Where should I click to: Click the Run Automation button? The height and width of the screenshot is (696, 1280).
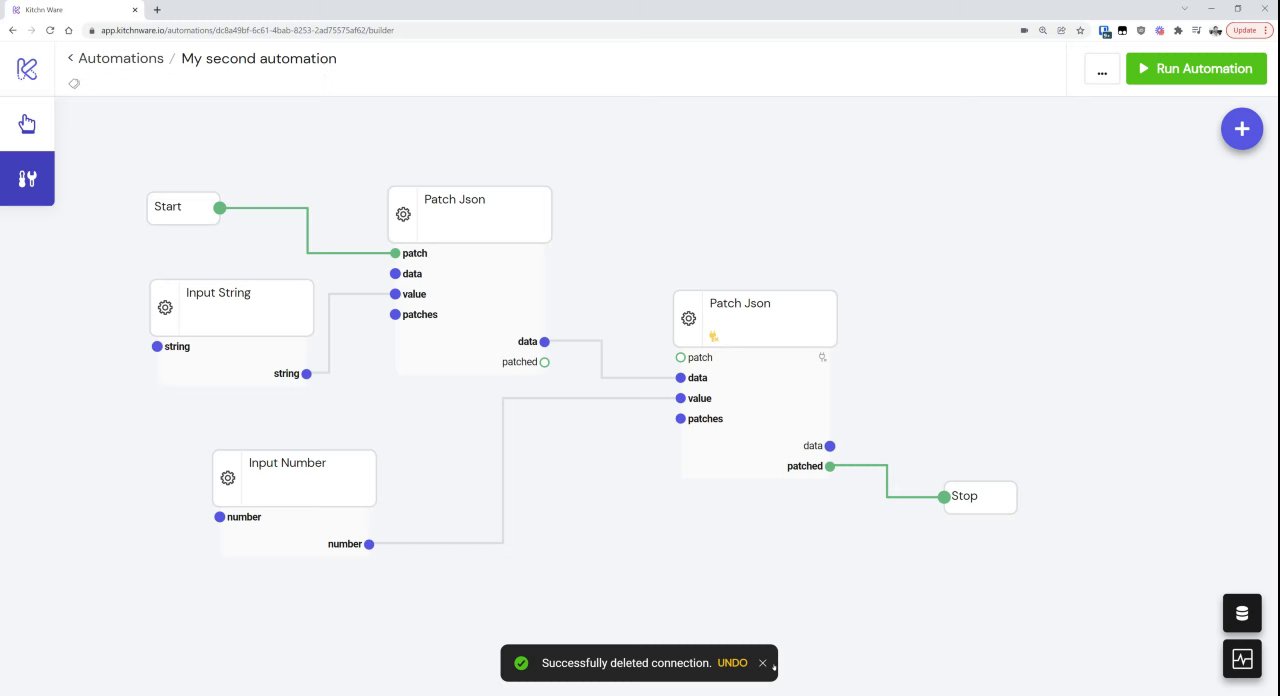[1196, 69]
